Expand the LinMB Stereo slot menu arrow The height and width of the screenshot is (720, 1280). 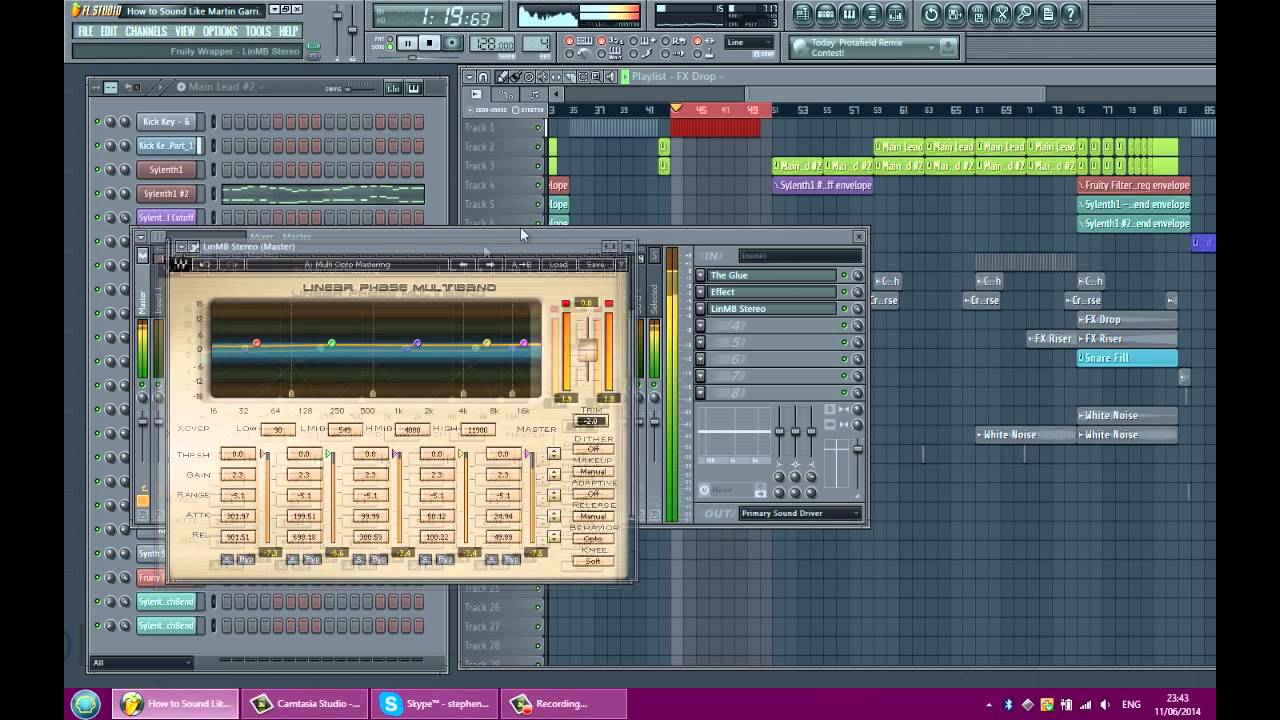[700, 309]
